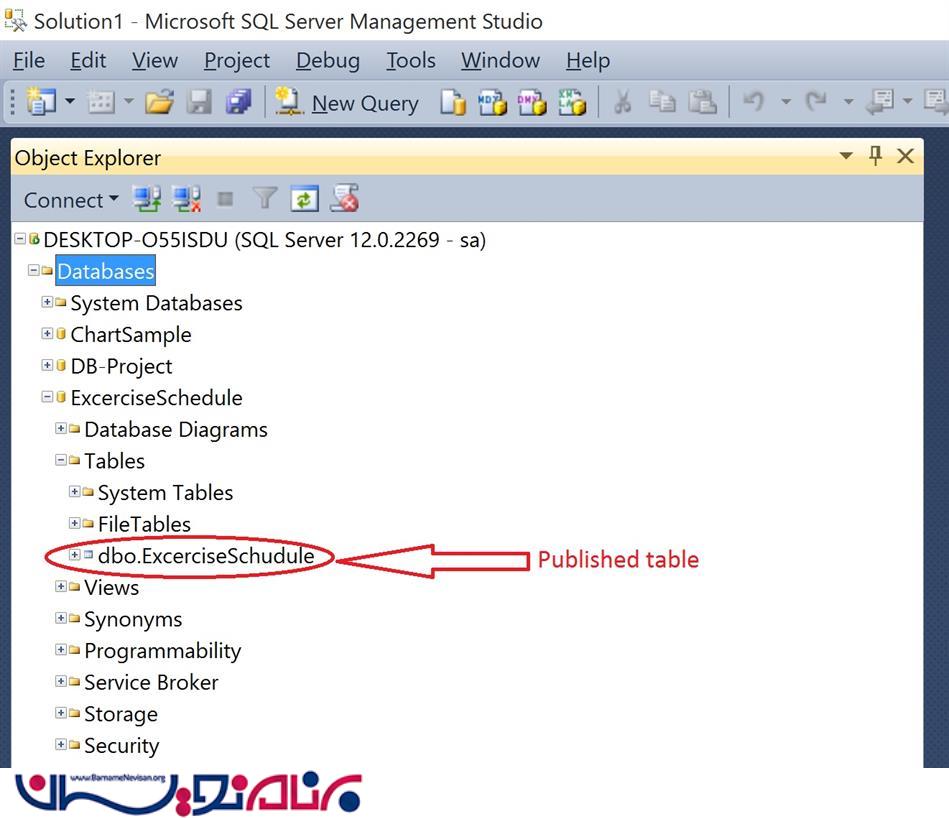Open the Help menu

588,61
